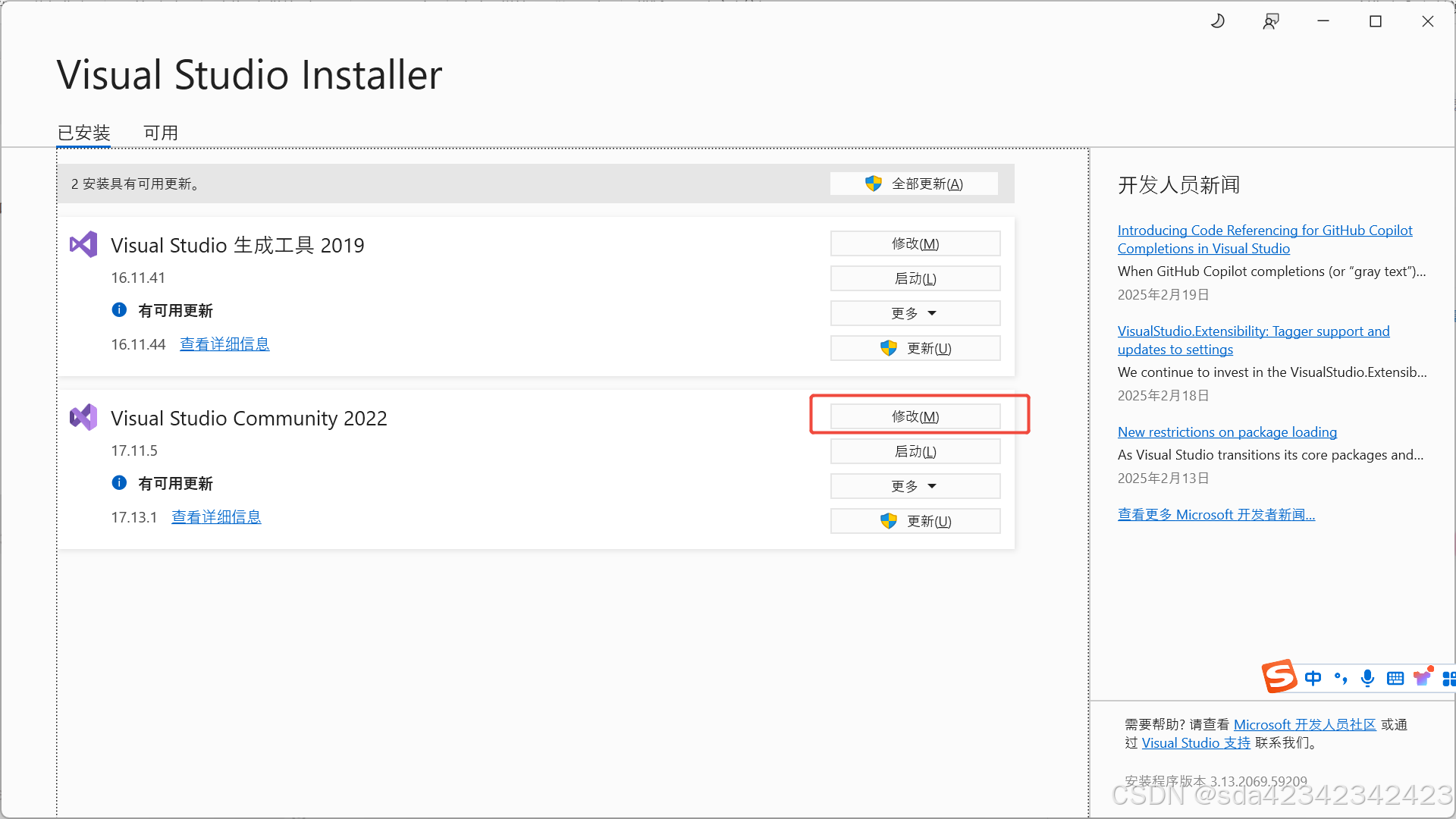The width and height of the screenshot is (1456, 819).
Task: Click 修改(M) for Visual Studio Community 2022
Action: 915,416
